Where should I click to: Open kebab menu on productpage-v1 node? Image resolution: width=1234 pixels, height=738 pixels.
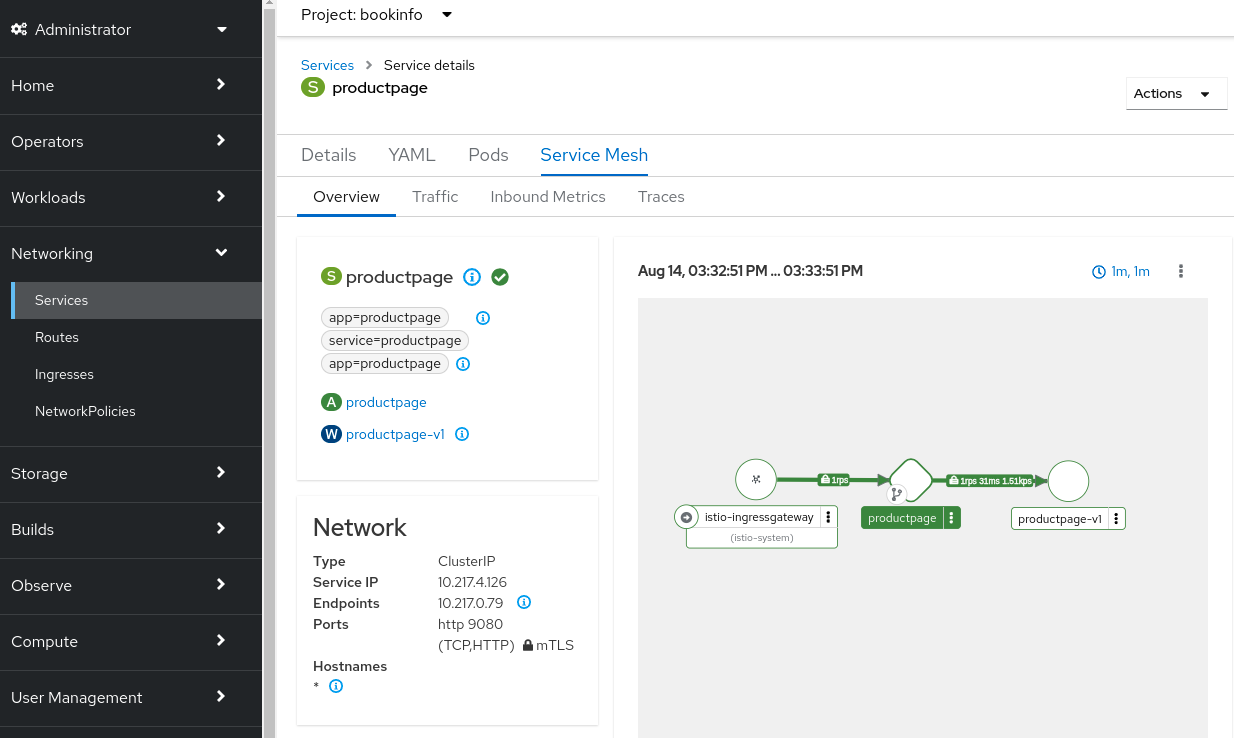(x=1116, y=518)
